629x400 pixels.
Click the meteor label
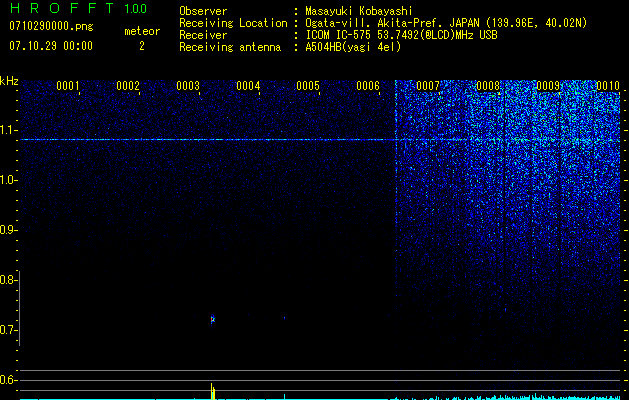(x=142, y=31)
